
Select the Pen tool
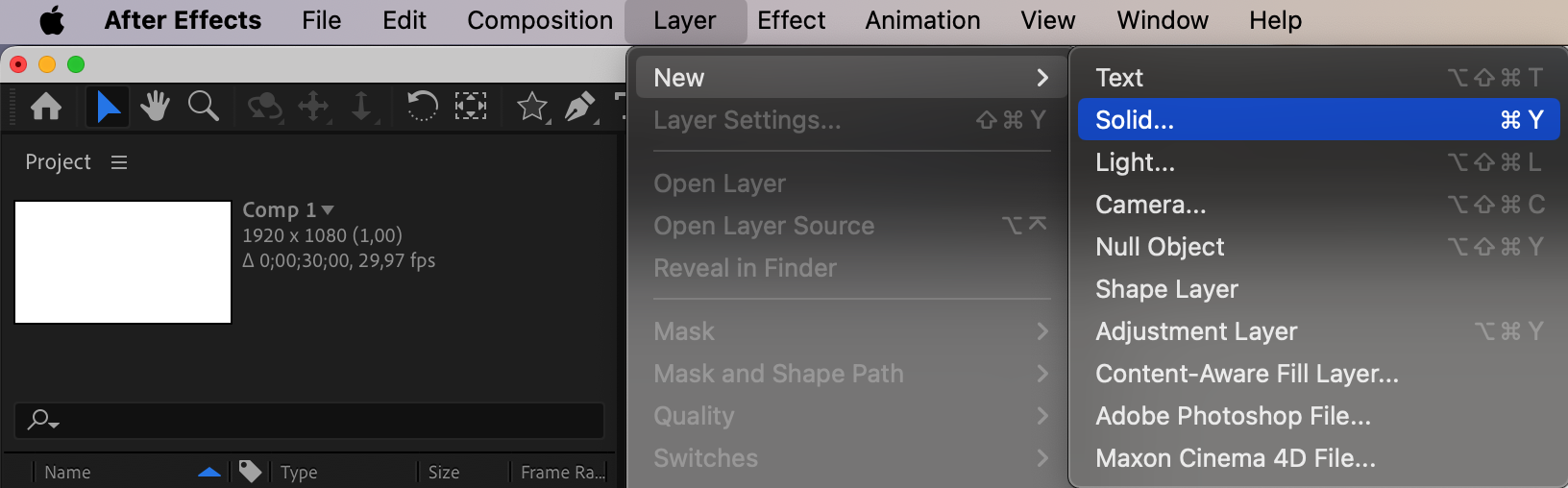[x=579, y=106]
